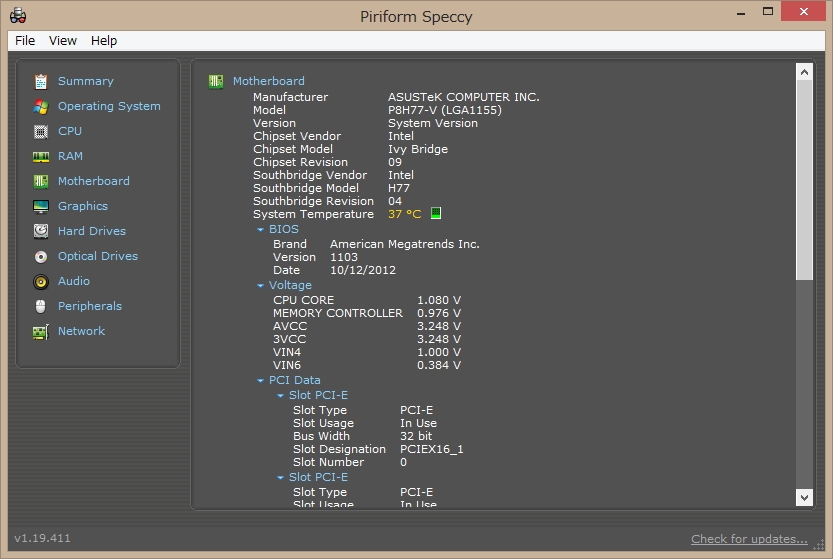This screenshot has width=833, height=559.
Task: Open the View menu
Action: (63, 40)
